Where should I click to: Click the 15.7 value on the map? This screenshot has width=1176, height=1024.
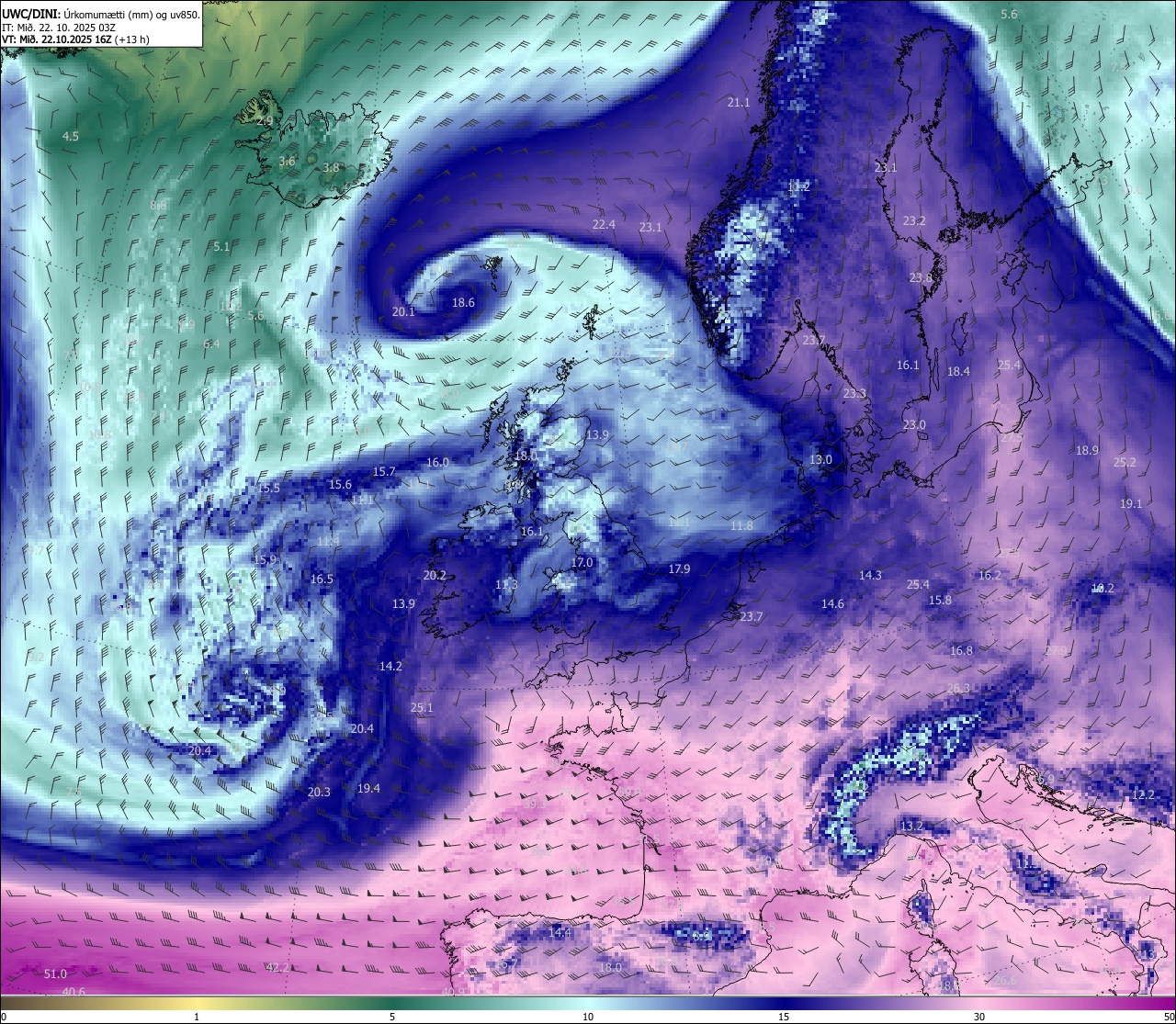[x=384, y=472]
